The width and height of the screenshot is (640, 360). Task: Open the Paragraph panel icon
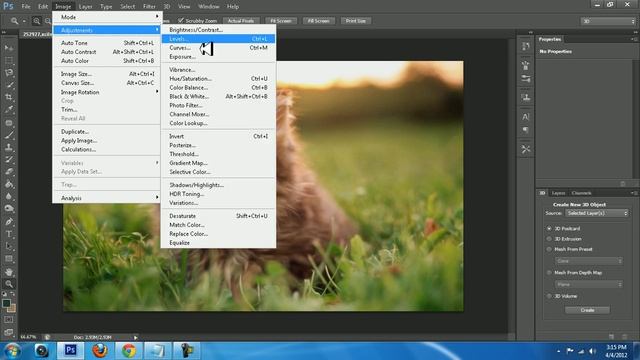click(x=526, y=130)
